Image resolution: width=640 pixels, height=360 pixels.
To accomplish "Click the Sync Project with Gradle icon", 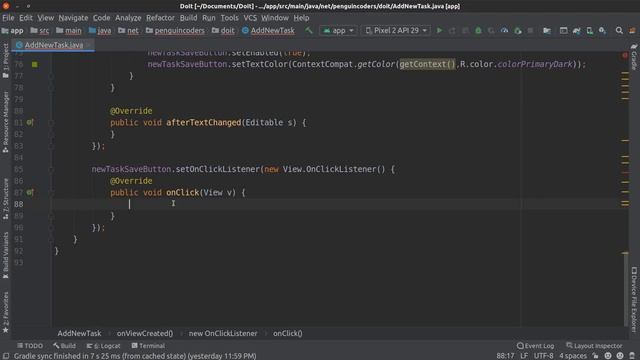I will [x=576, y=30].
